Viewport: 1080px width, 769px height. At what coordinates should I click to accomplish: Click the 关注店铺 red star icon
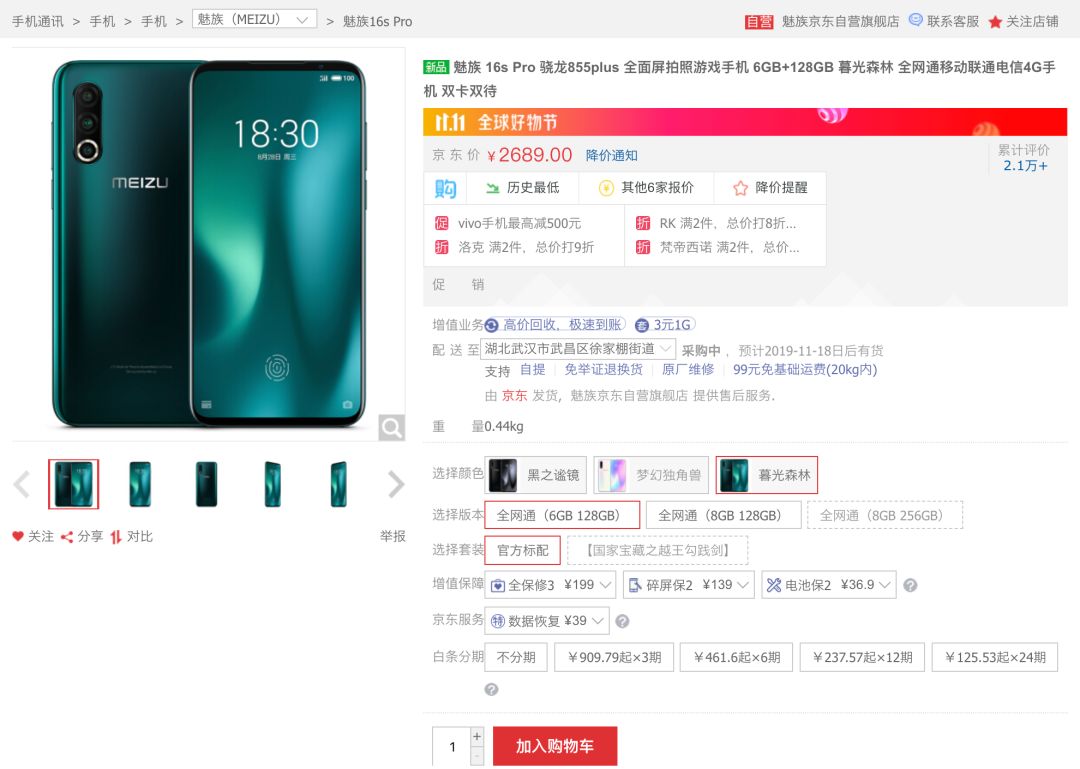995,22
